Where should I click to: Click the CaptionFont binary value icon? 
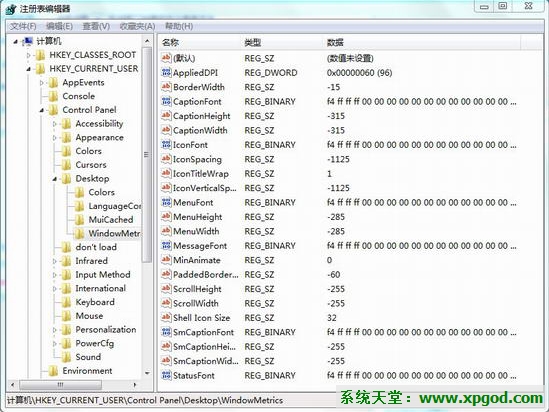tap(166, 102)
